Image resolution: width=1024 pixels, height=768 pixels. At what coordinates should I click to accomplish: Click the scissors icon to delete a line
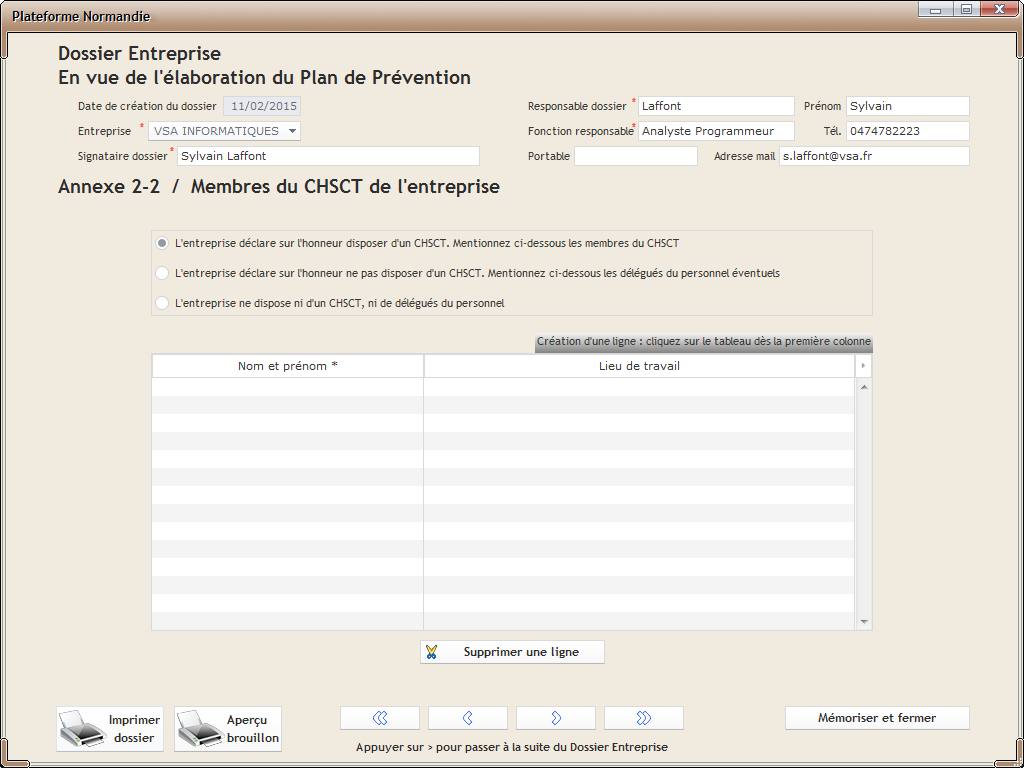[432, 652]
